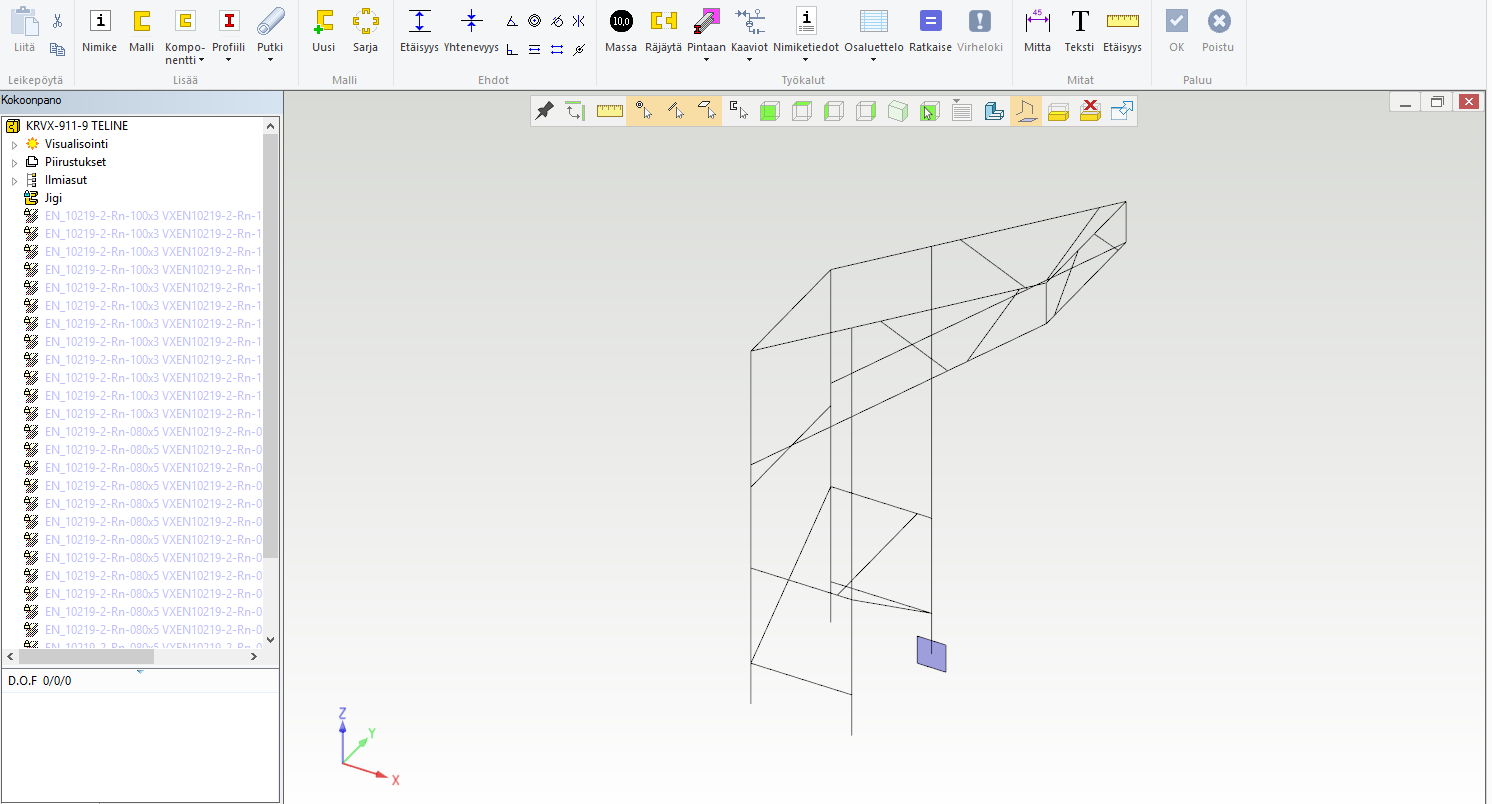The width and height of the screenshot is (1492, 804).
Task: Click the Nimike button in Lisää group
Action: click(99, 30)
